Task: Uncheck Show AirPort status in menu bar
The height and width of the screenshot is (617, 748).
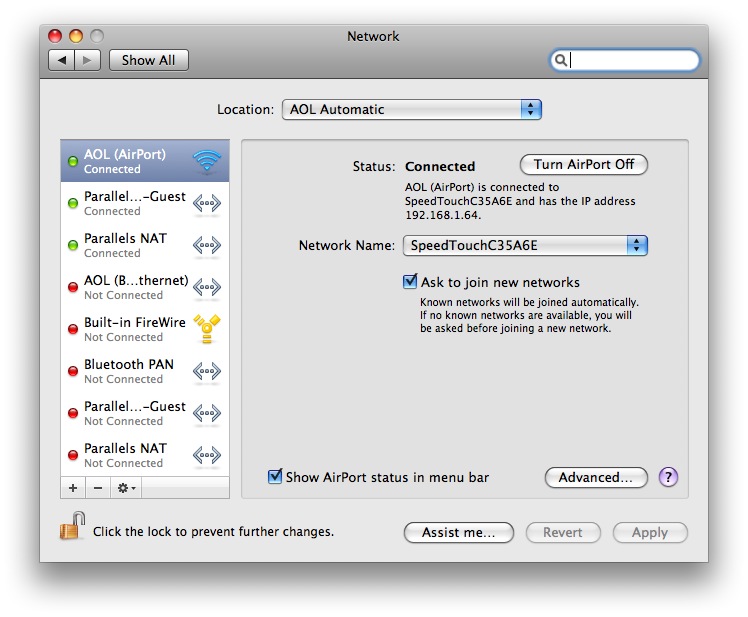Action: coord(275,476)
